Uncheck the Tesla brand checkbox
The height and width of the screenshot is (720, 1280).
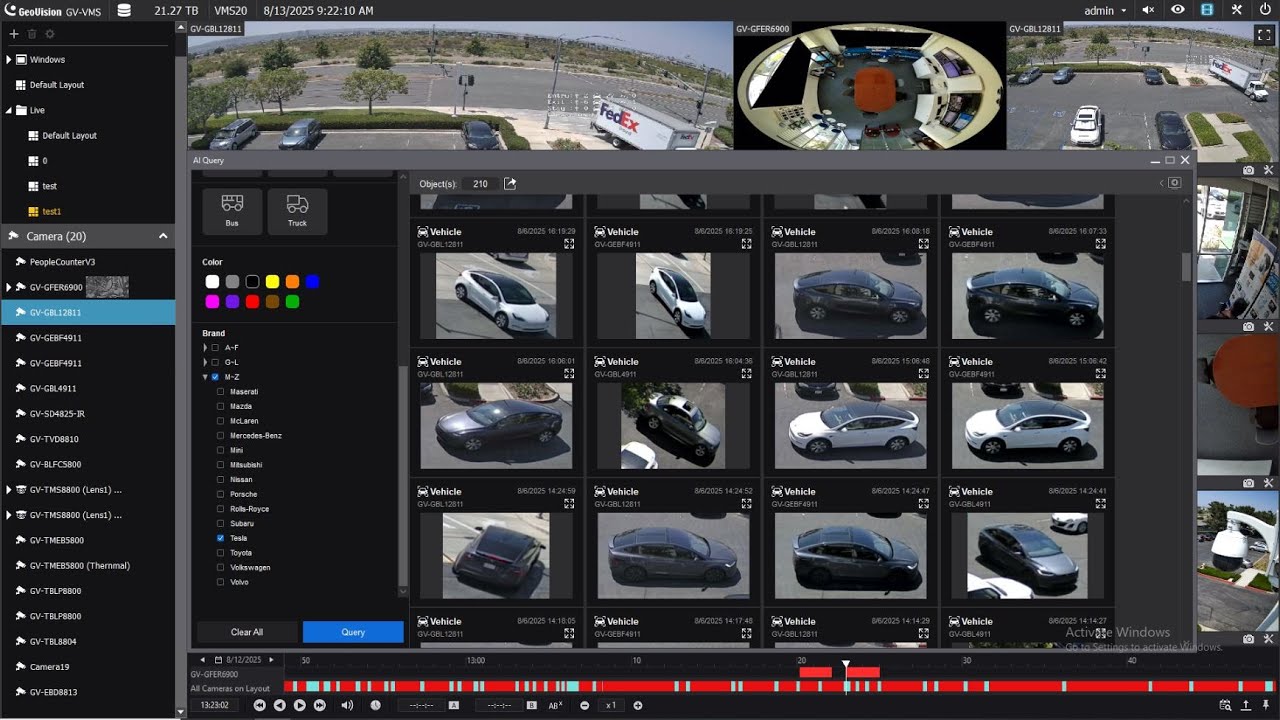coord(220,538)
